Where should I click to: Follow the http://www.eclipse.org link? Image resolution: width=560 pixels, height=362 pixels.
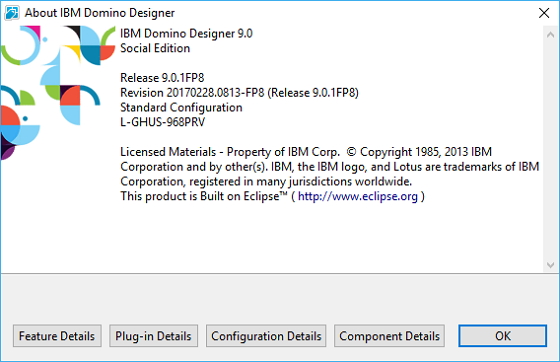(x=358, y=196)
